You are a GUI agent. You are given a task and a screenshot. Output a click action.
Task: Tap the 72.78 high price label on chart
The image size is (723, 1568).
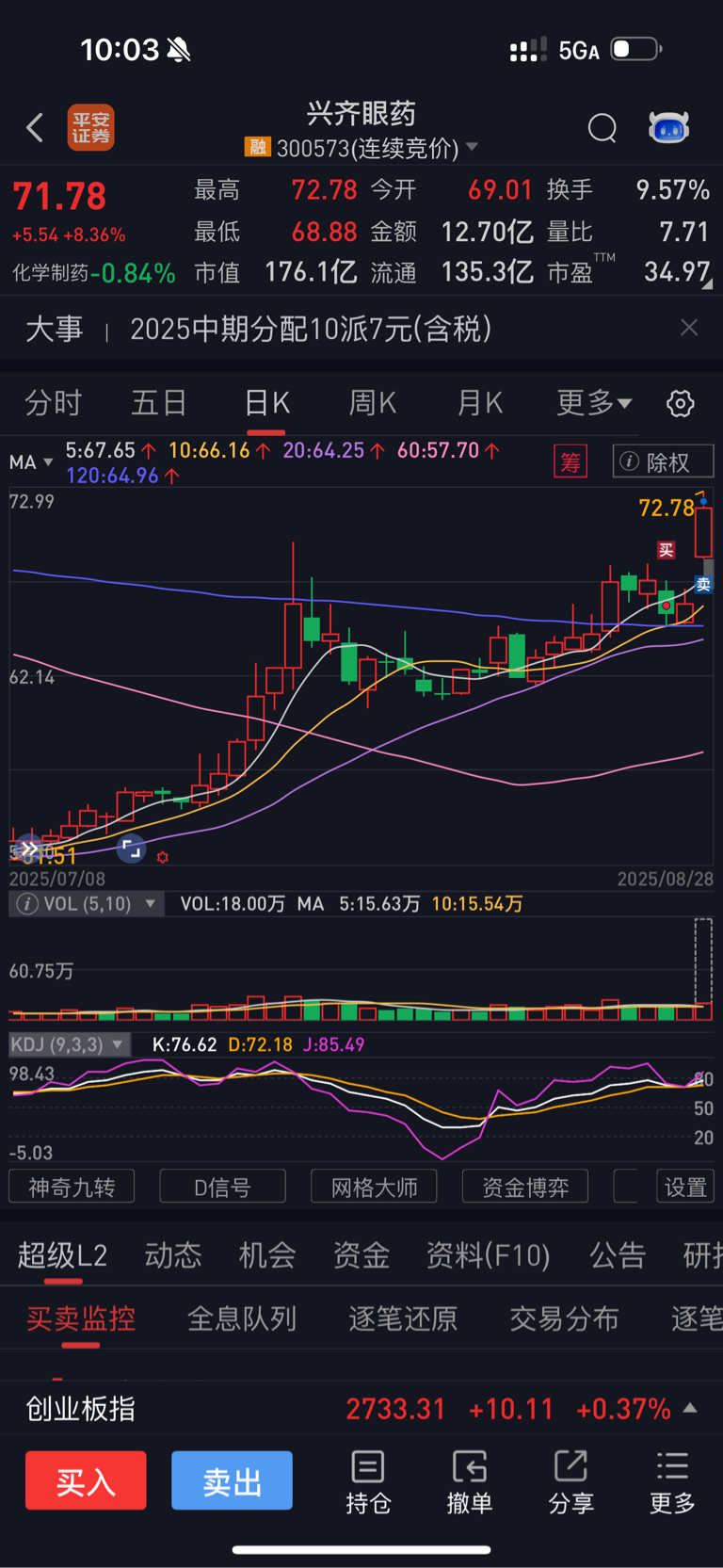[667, 509]
